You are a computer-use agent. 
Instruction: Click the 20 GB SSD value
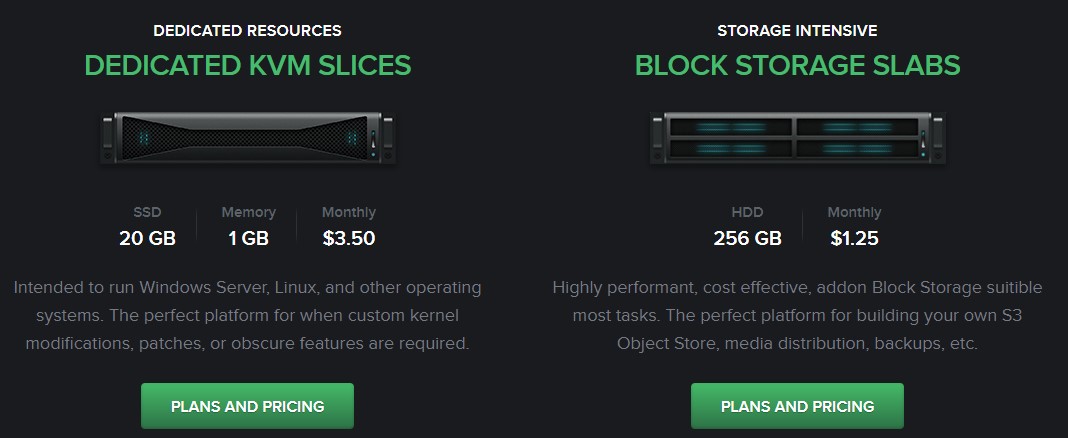tap(147, 238)
